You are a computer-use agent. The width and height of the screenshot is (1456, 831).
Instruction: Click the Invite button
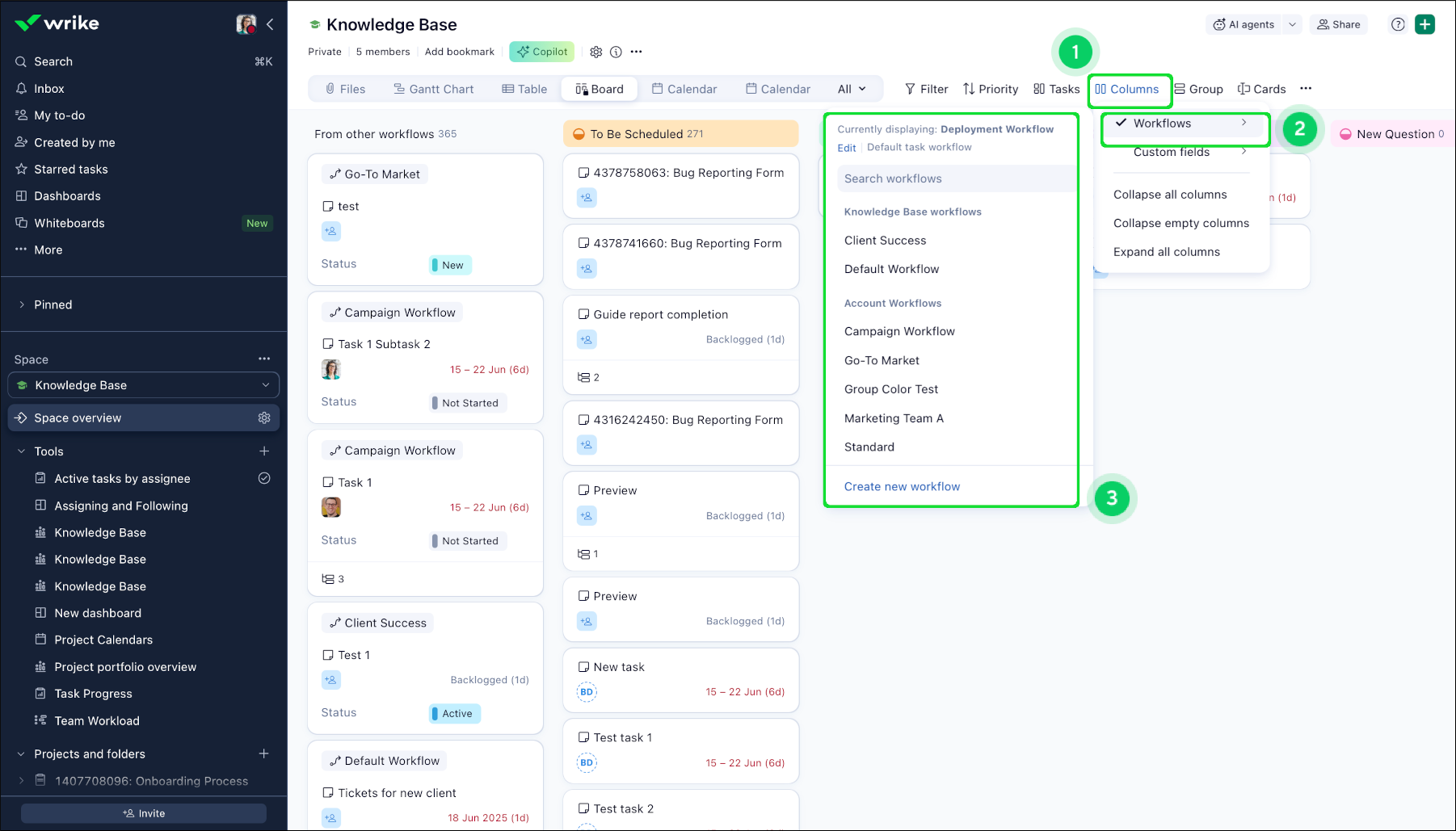coord(144,813)
